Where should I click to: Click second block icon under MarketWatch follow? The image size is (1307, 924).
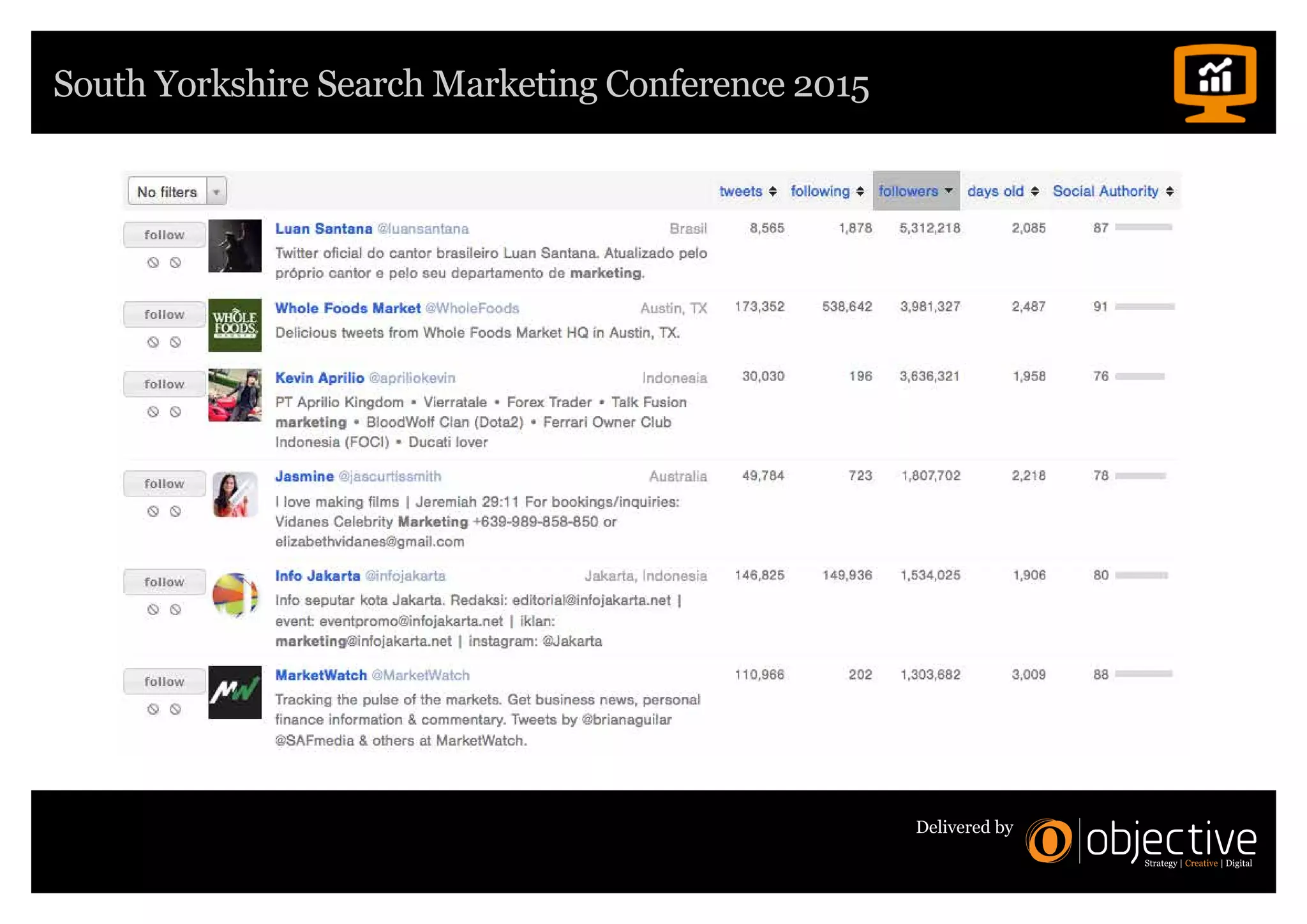pyautogui.click(x=175, y=709)
